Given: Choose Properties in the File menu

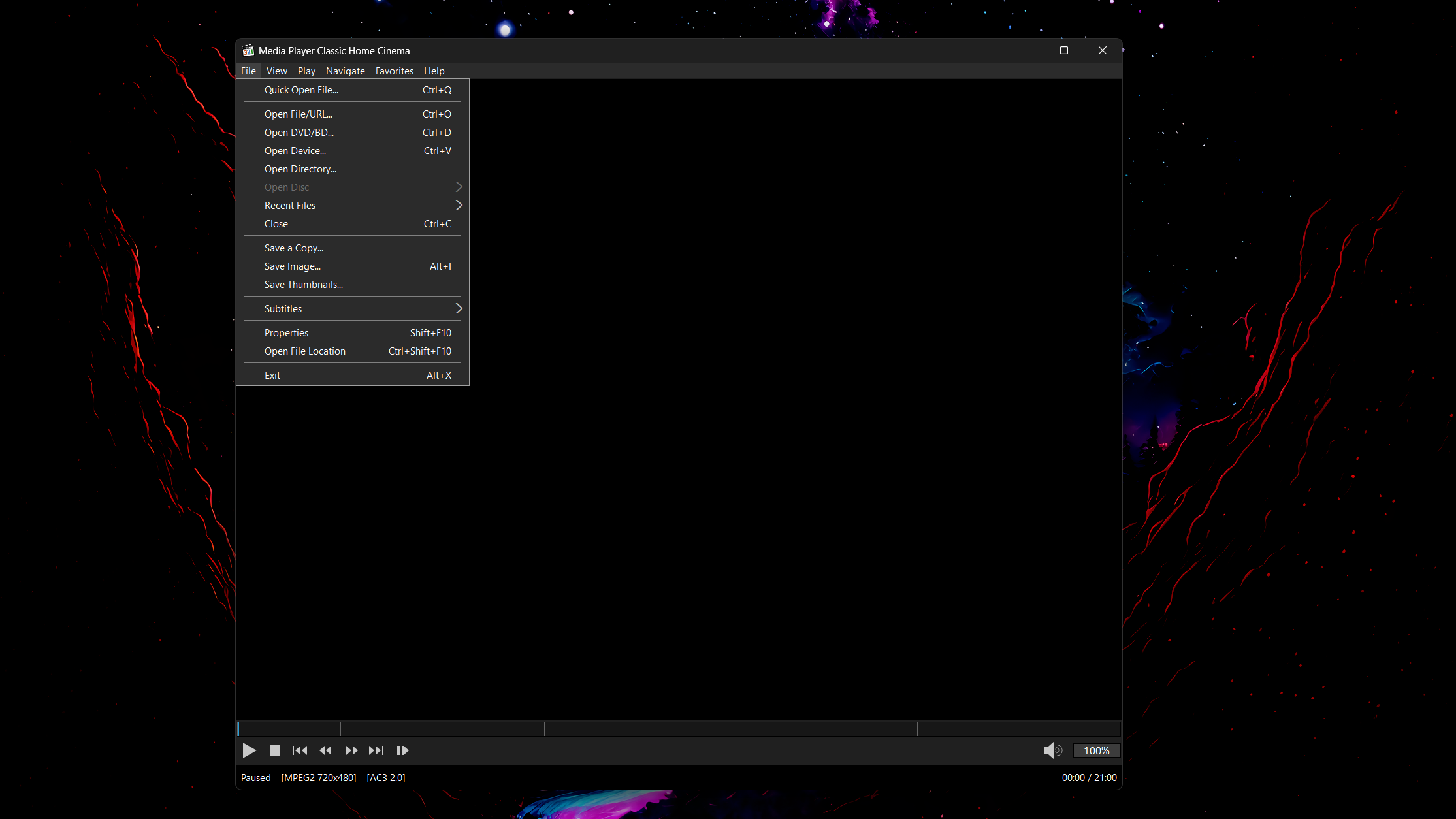Looking at the screenshot, I should point(353,332).
